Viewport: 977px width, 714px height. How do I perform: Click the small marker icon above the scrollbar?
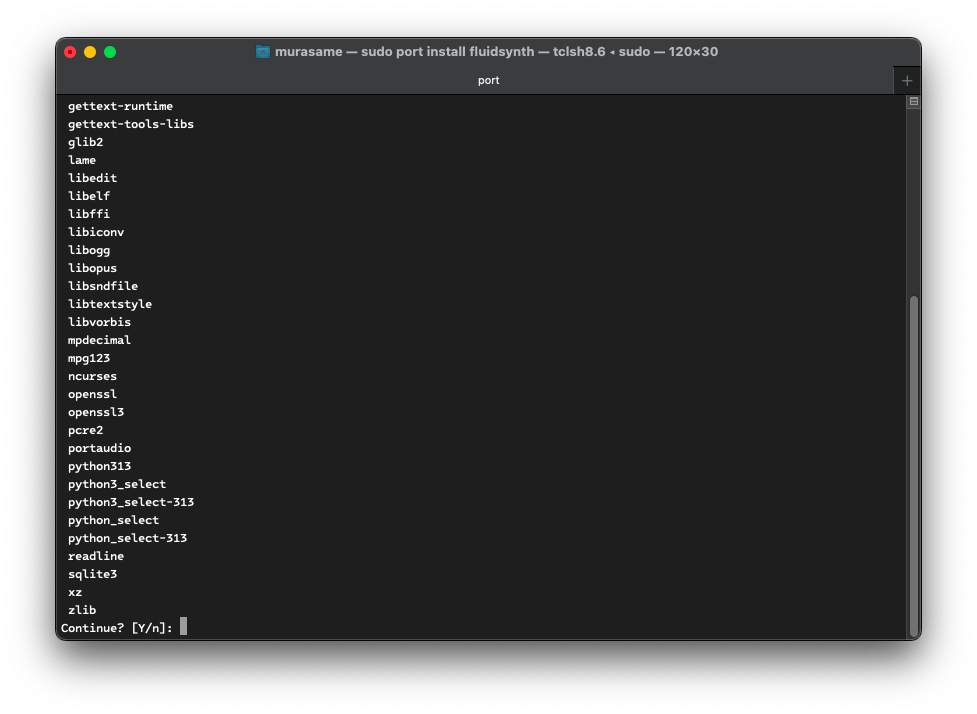(913, 102)
